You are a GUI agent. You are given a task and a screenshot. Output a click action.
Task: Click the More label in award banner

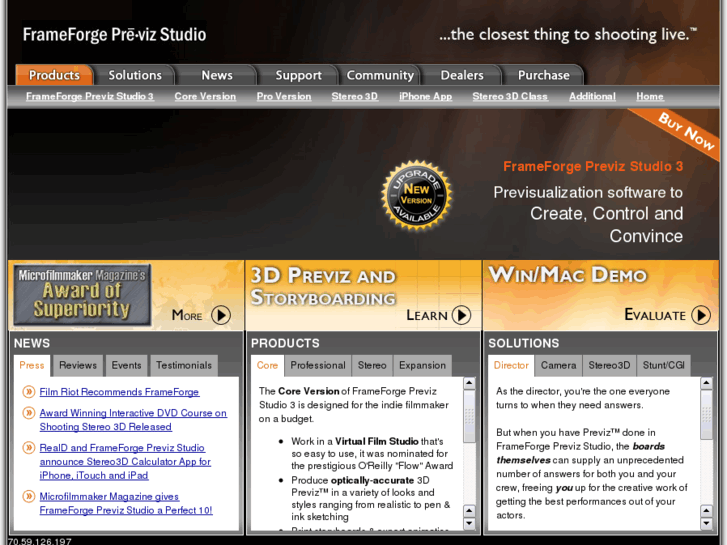click(187, 315)
